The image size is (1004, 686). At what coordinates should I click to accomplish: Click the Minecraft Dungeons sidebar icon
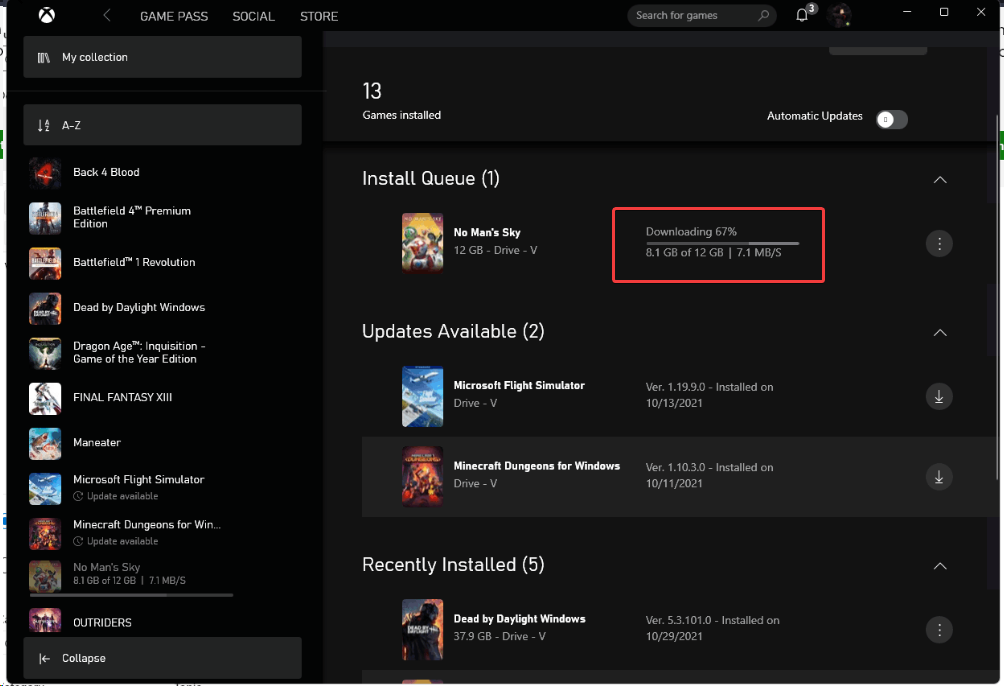click(45, 534)
